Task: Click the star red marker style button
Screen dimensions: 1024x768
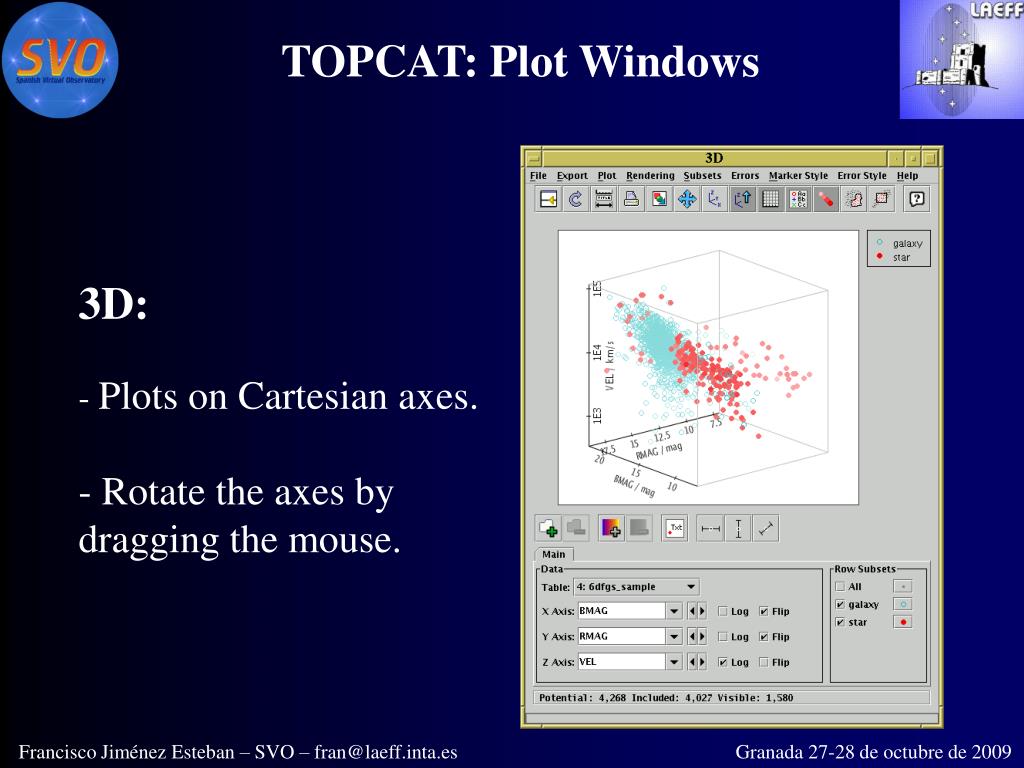Action: [903, 622]
